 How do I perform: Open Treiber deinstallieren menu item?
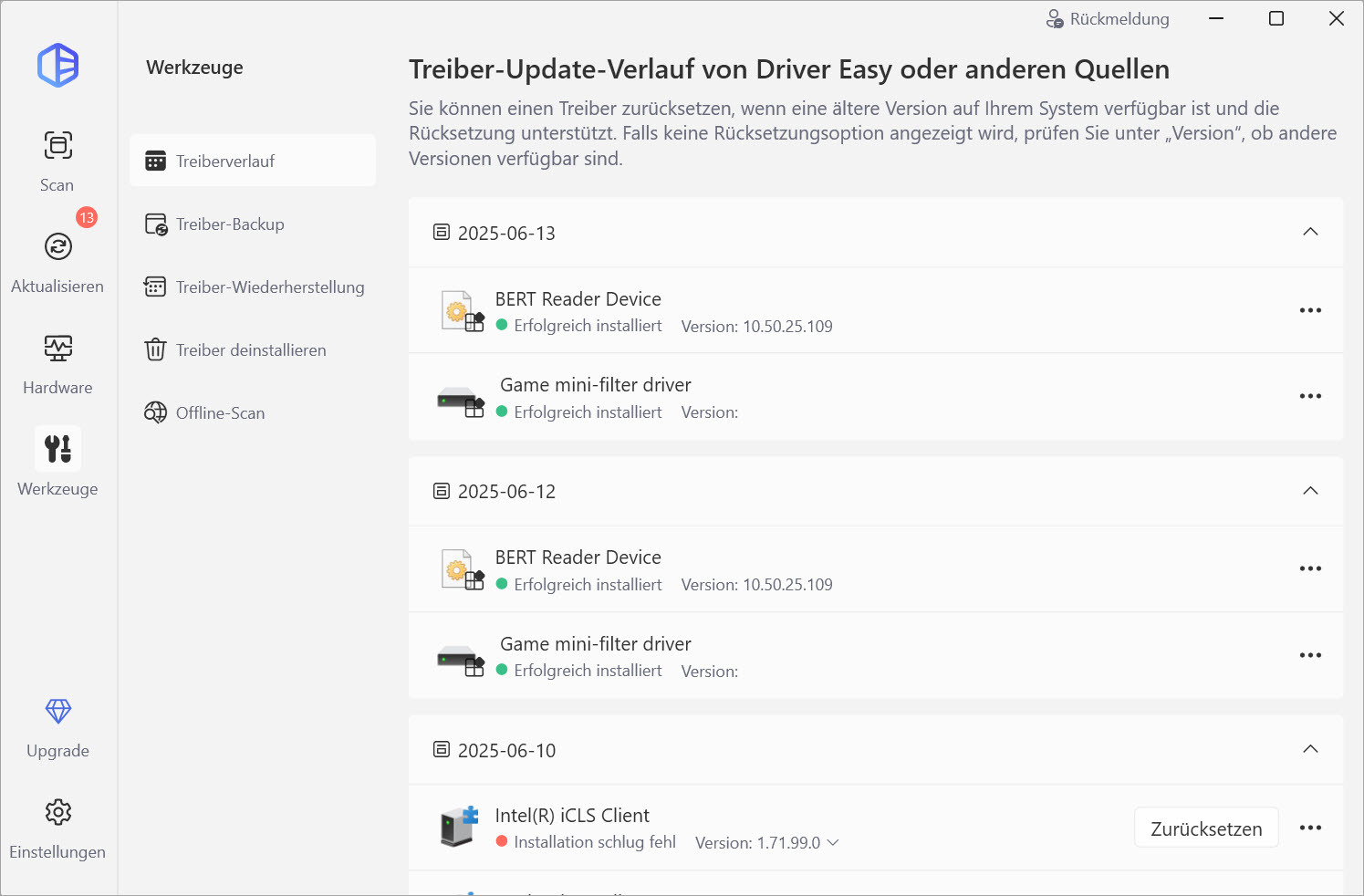point(253,349)
